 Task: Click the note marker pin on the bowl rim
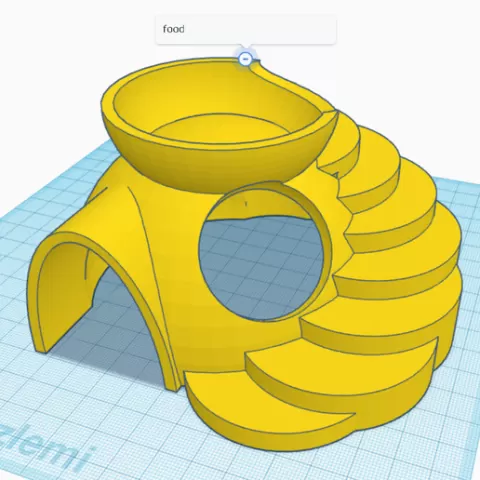click(x=245, y=59)
